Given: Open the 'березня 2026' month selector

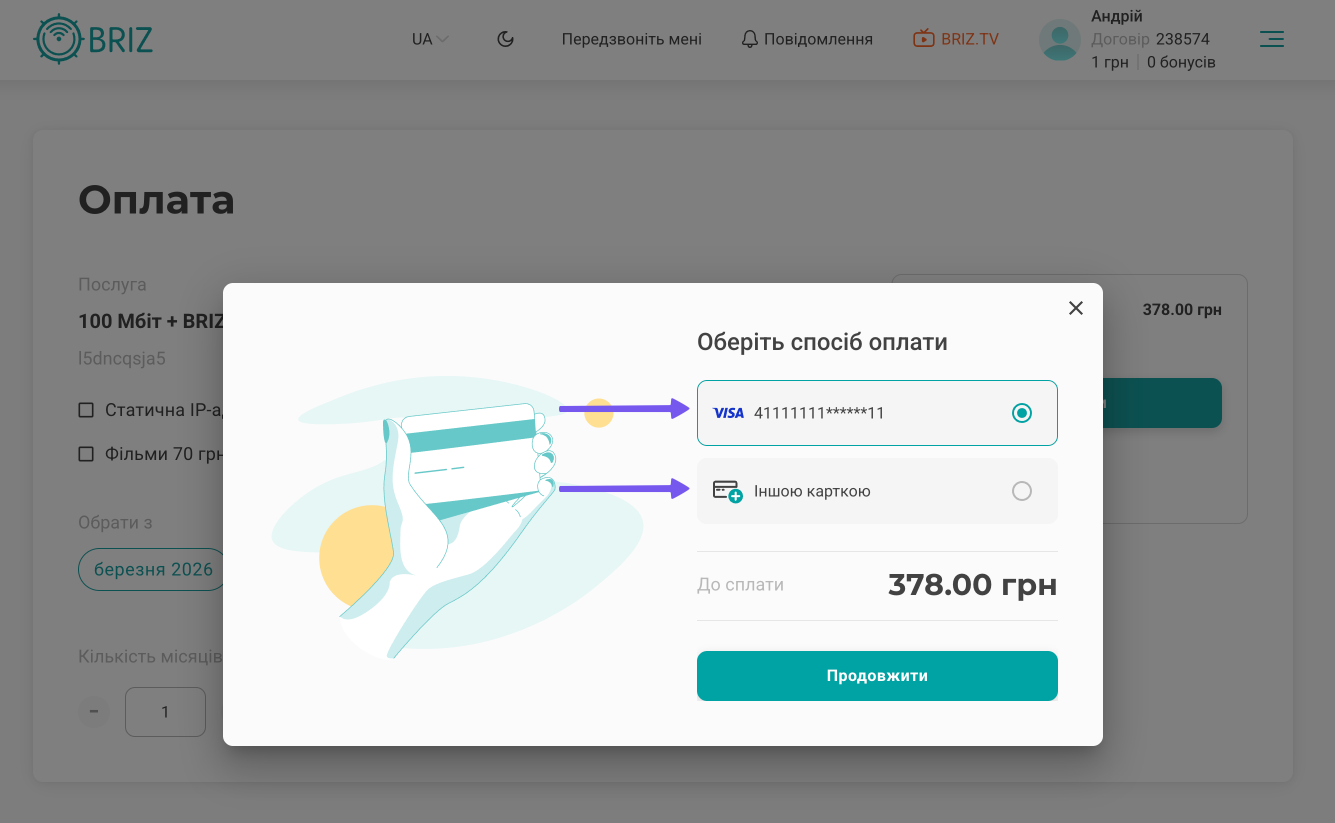Looking at the screenshot, I should click(x=153, y=569).
